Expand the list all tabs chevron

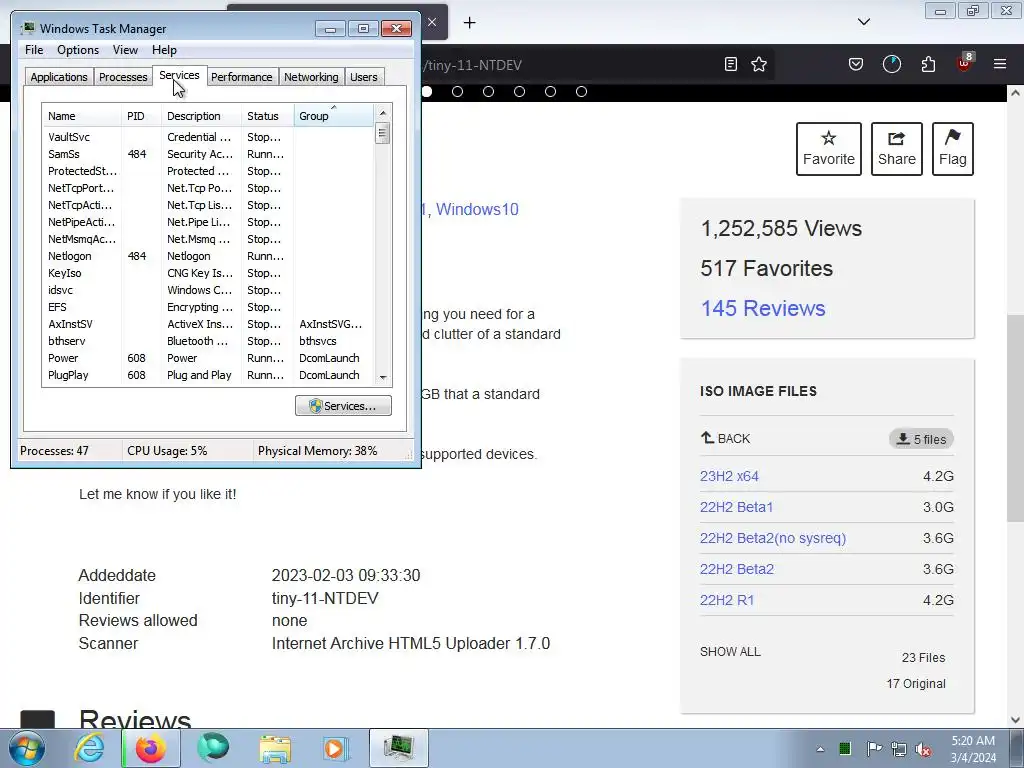click(863, 22)
